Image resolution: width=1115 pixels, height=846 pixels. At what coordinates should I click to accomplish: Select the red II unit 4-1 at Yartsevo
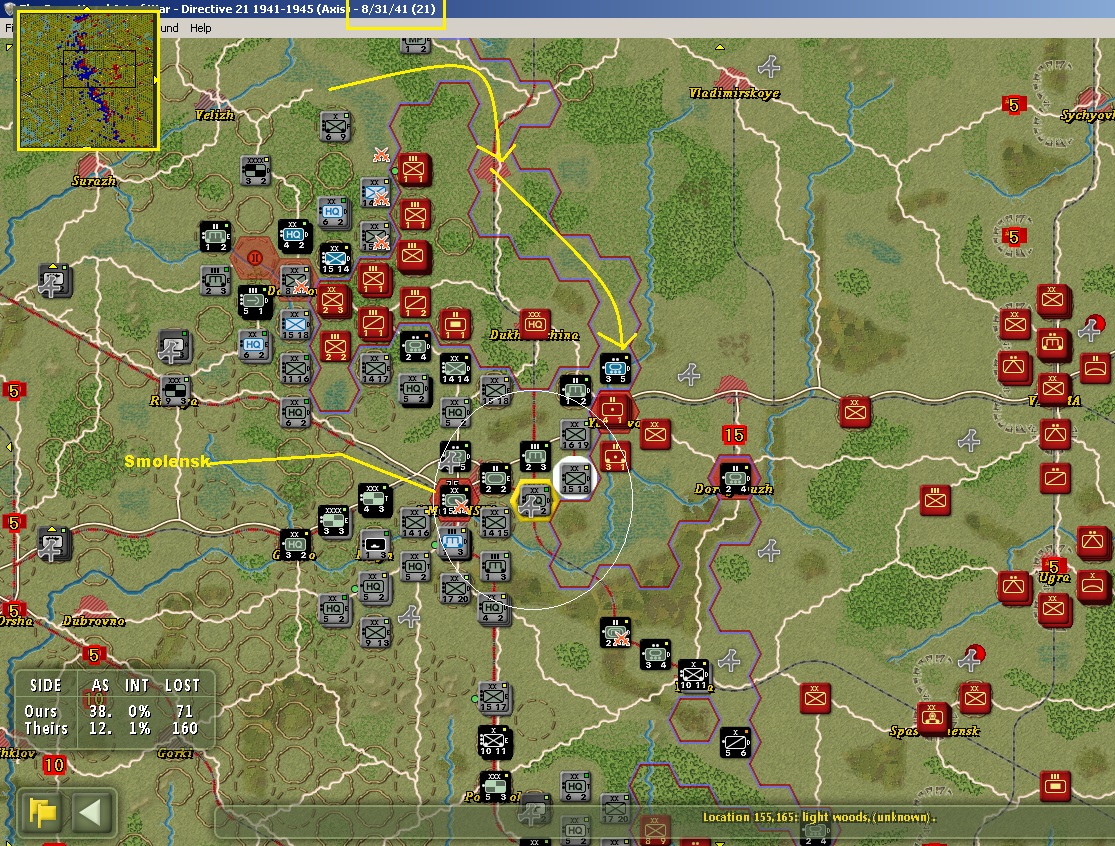click(x=612, y=410)
